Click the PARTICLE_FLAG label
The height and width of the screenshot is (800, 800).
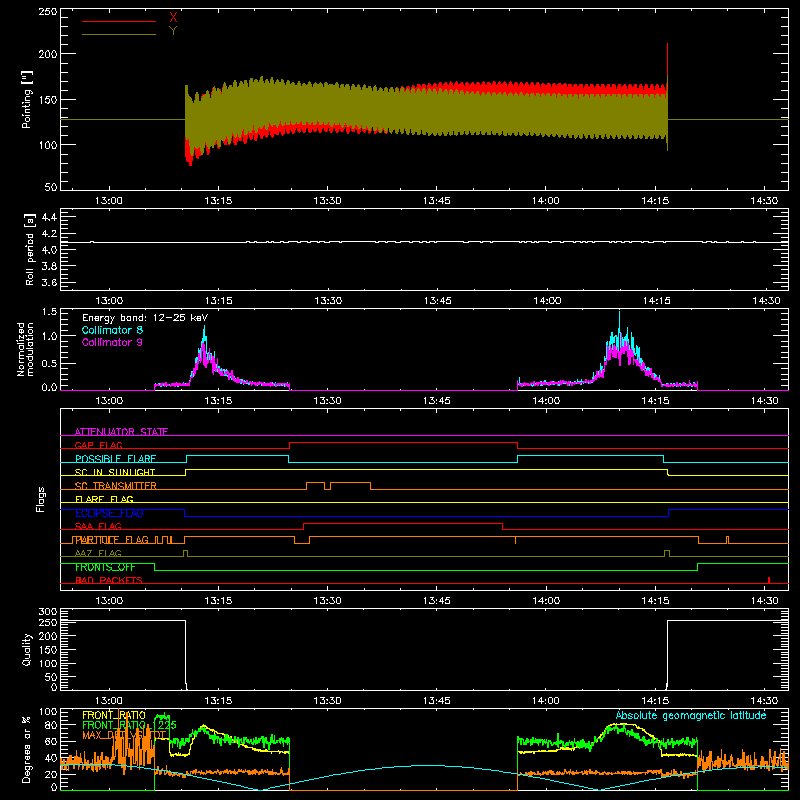tap(112, 539)
